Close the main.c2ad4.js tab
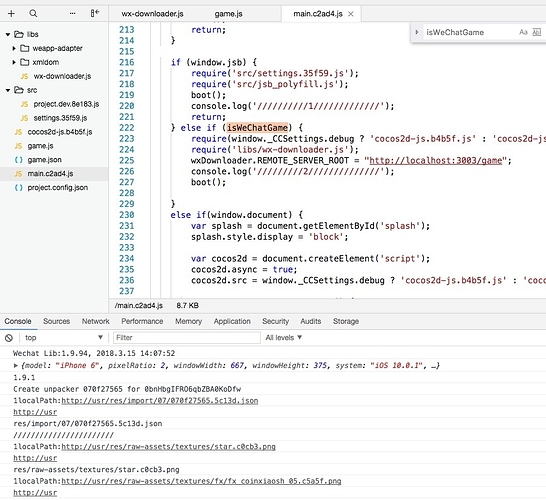546x500 pixels. (x=351, y=14)
